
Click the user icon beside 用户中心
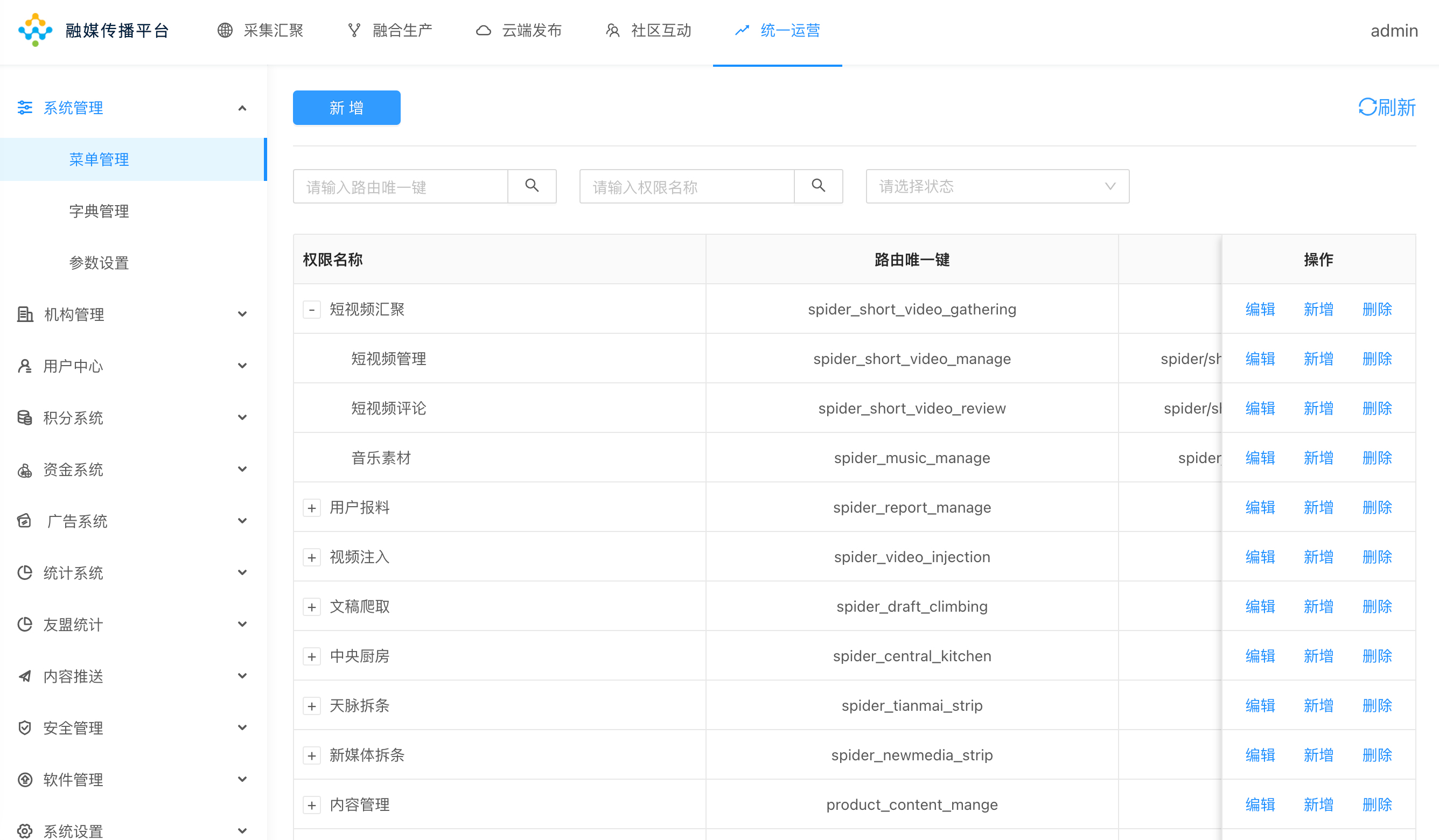[25, 366]
